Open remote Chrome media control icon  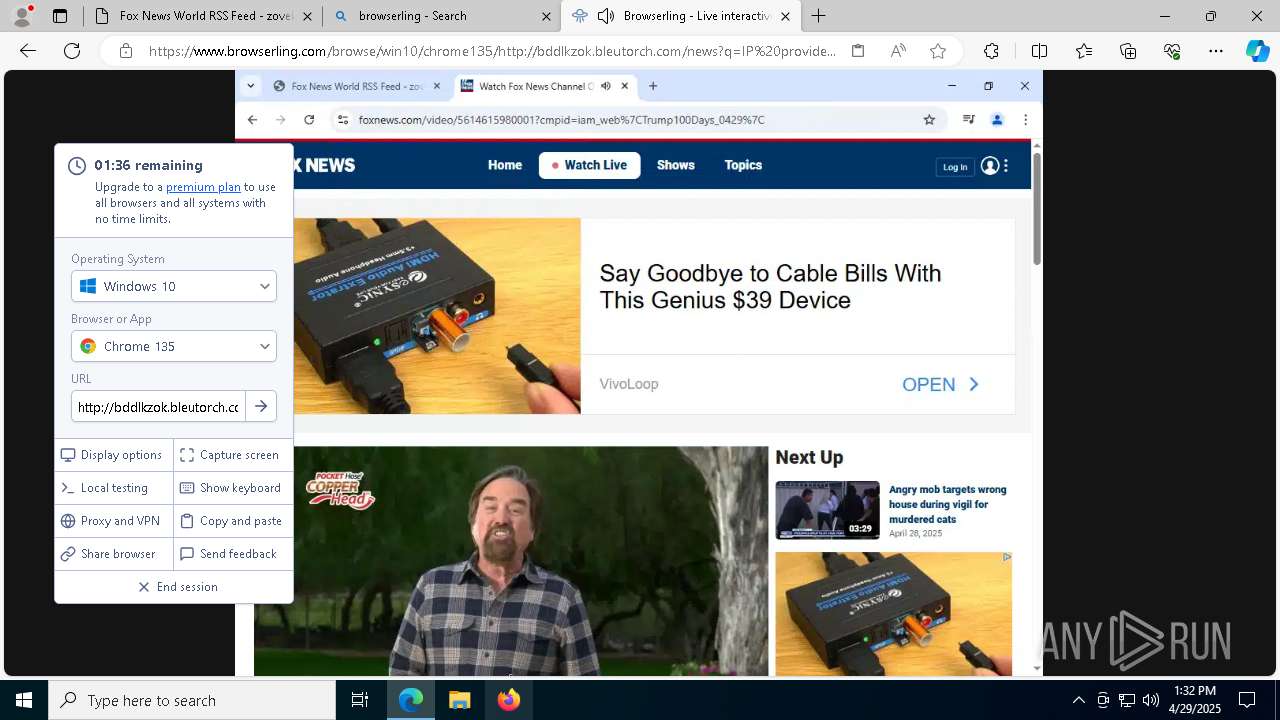[x=968, y=120]
